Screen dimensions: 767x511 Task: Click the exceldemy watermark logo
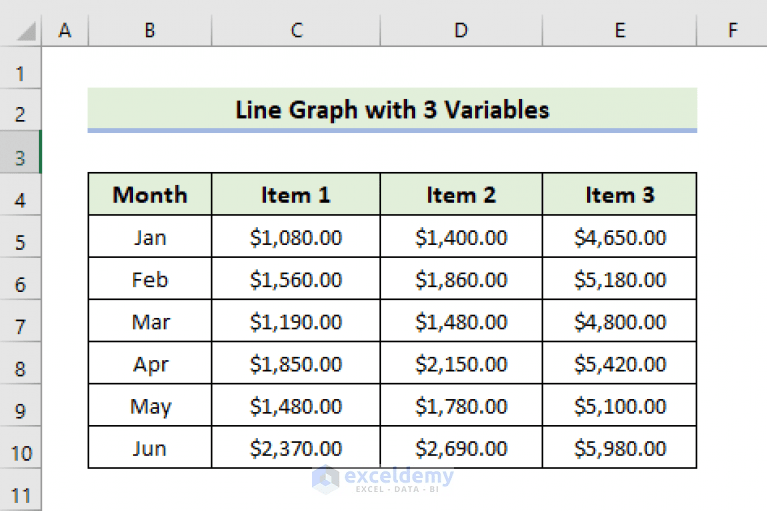tap(383, 480)
